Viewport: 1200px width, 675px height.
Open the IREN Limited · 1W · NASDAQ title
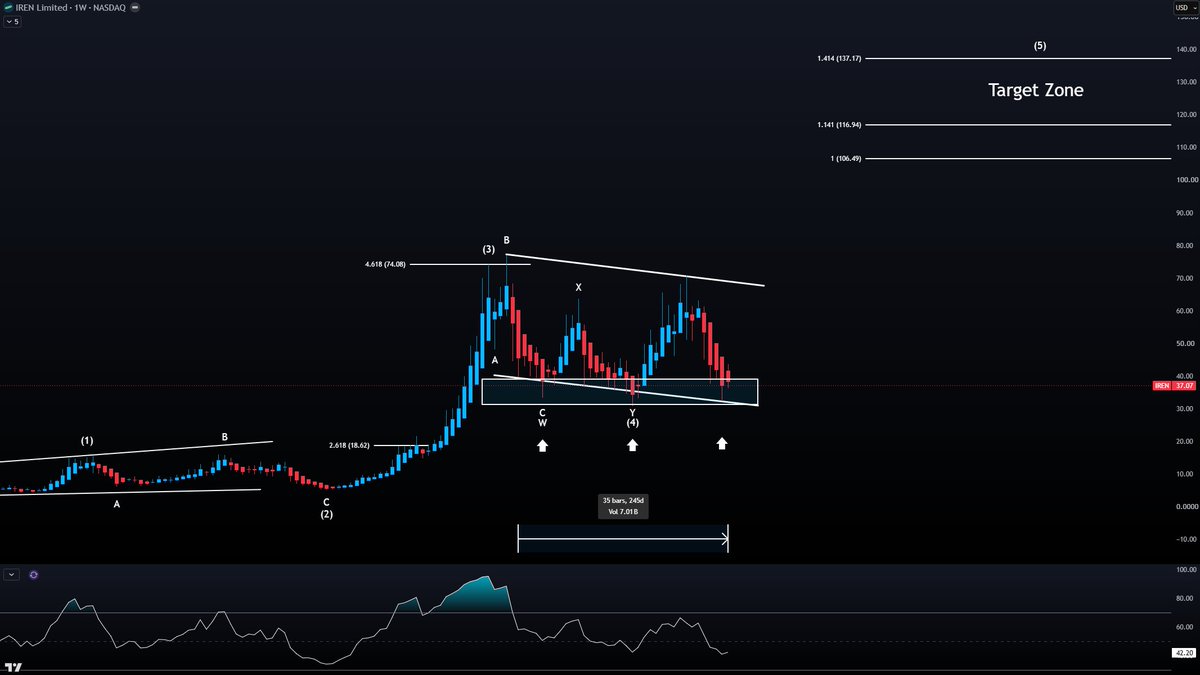[x=72, y=7]
